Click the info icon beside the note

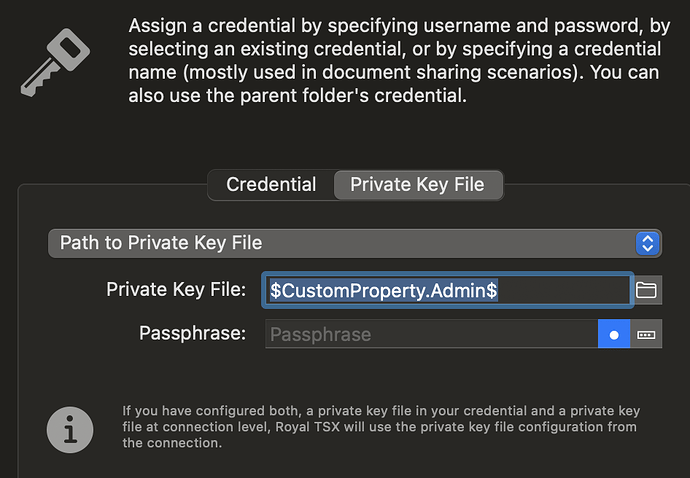coord(70,427)
